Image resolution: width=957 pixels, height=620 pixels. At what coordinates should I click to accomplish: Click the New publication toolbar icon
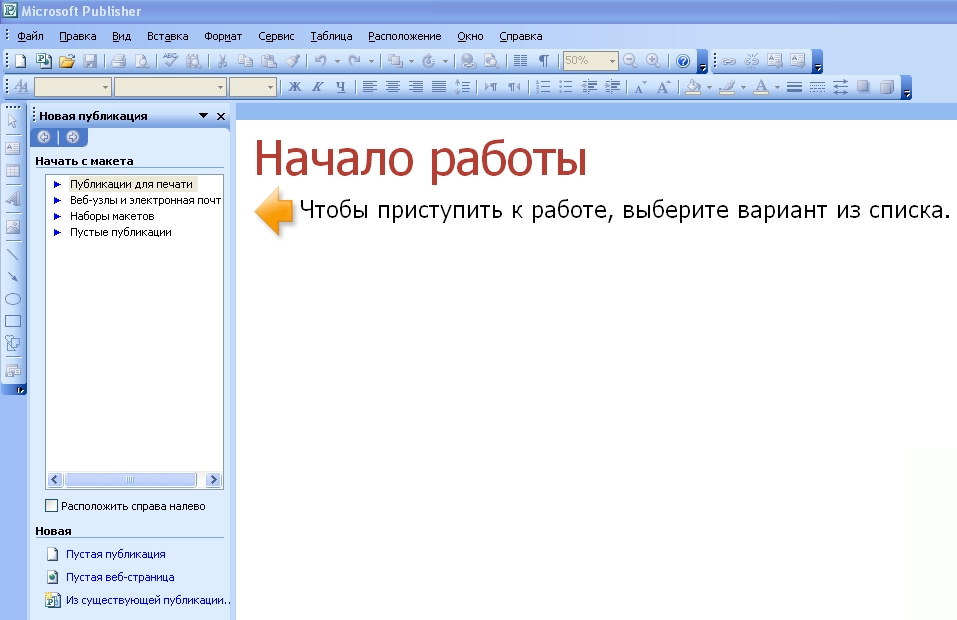[21, 60]
